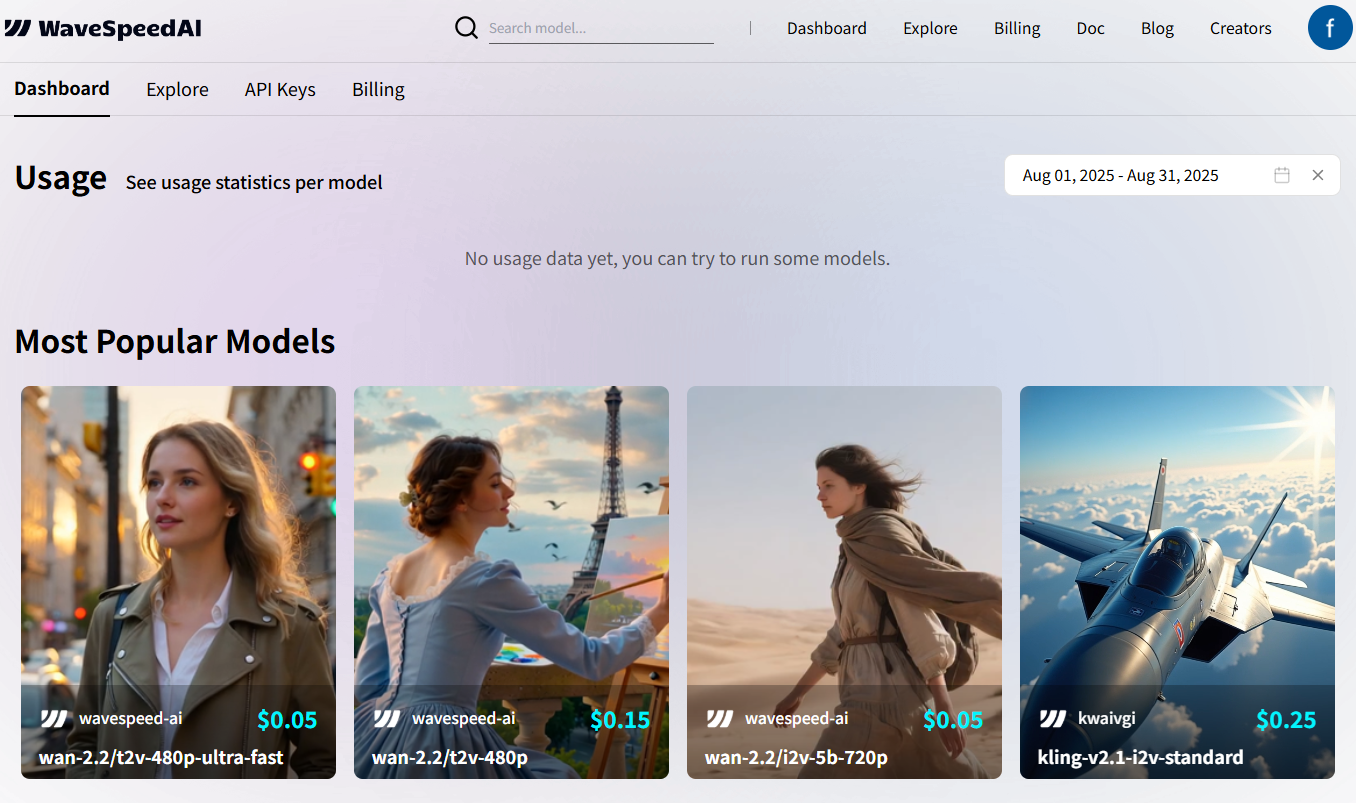Open Creators in top navigation

1241,28
